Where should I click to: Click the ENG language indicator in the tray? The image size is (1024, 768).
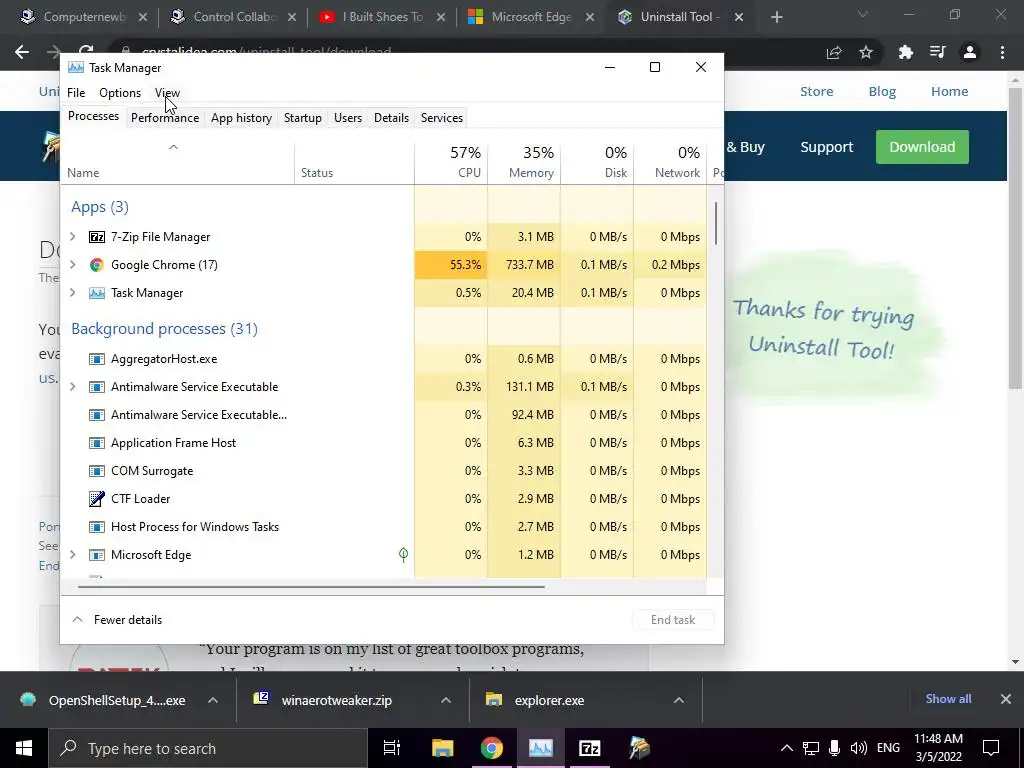[x=888, y=748]
